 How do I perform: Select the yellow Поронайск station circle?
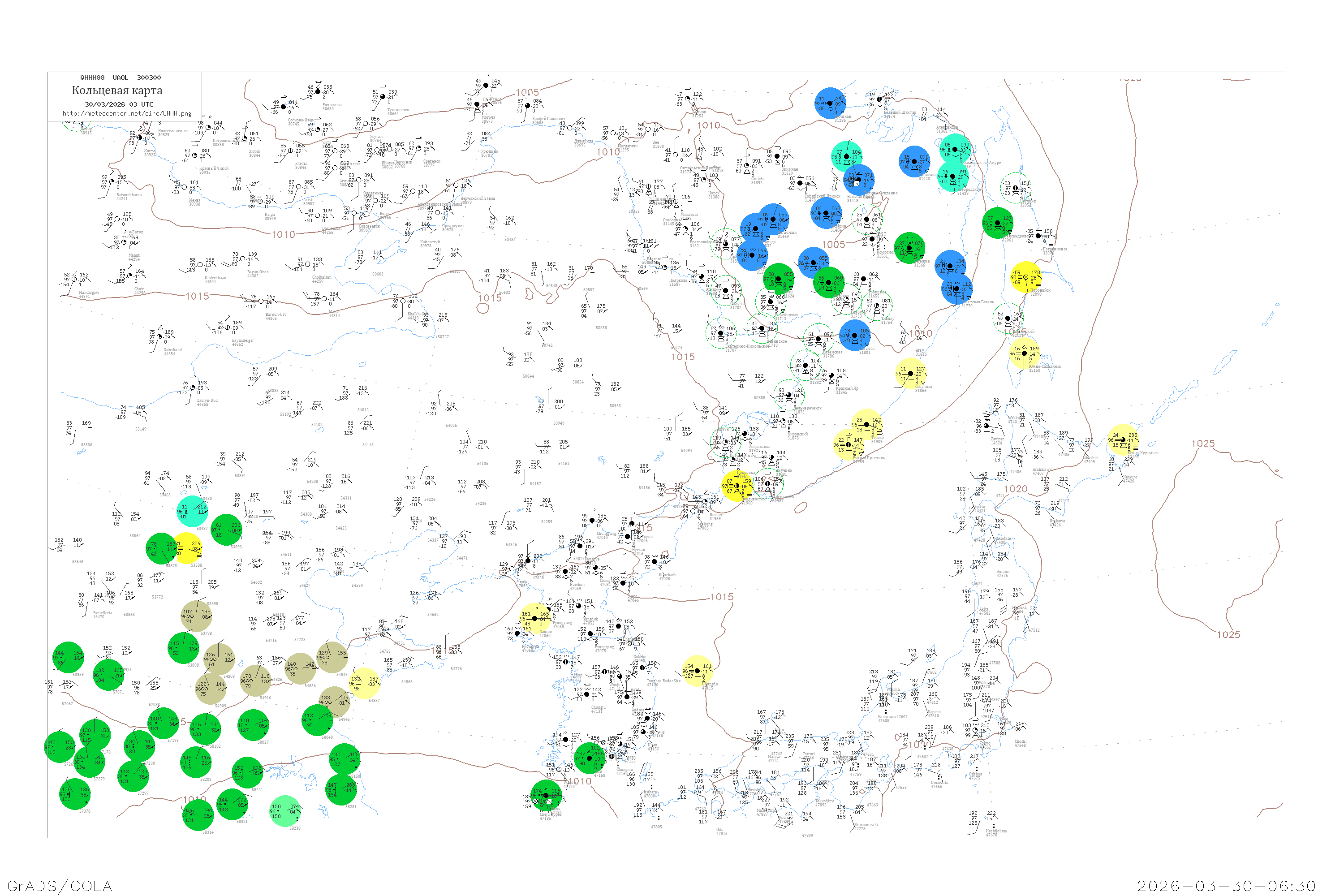pyautogui.click(x=1026, y=277)
